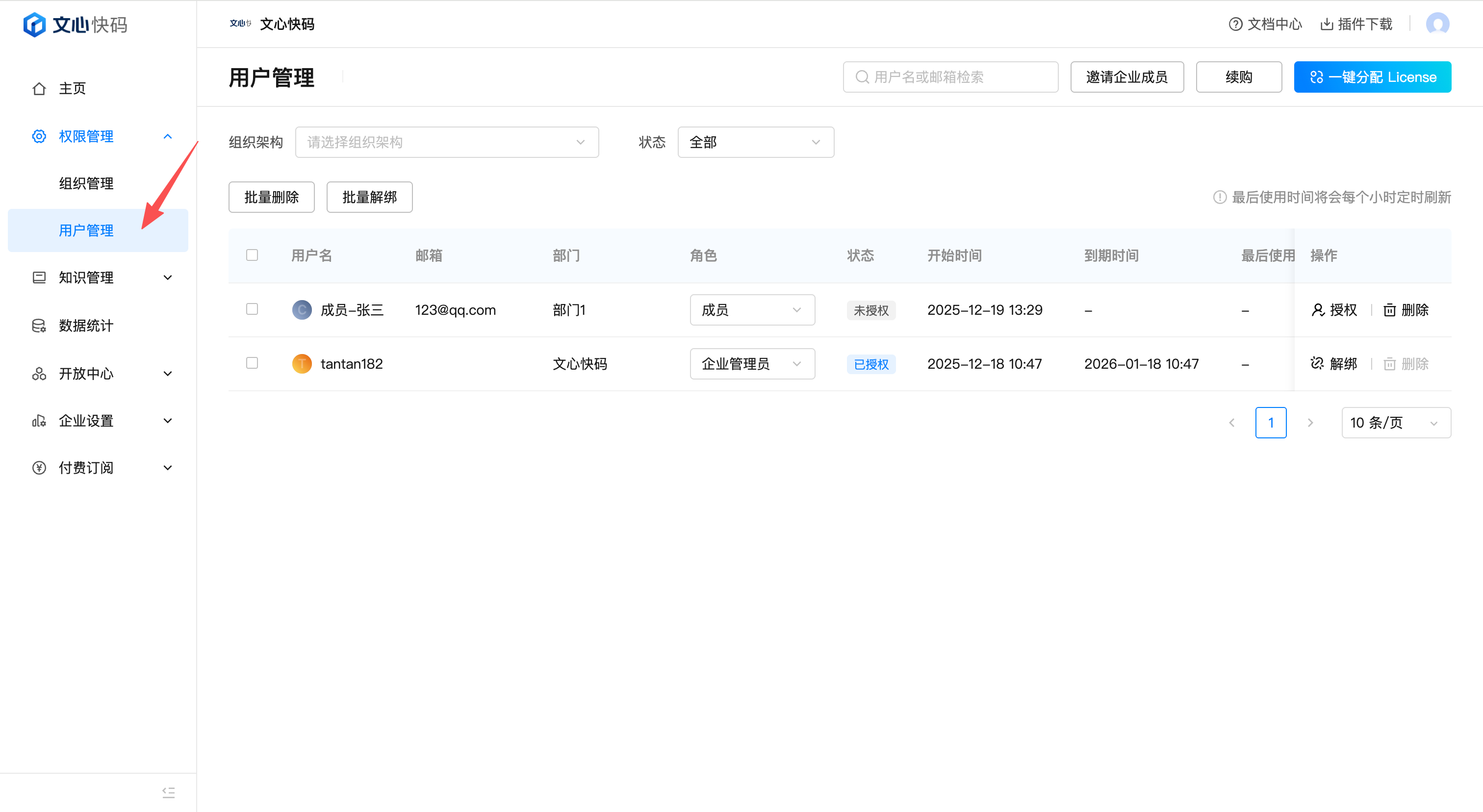The image size is (1483, 812).
Task: Open 组织管理 in the sidebar
Action: [x=86, y=183]
